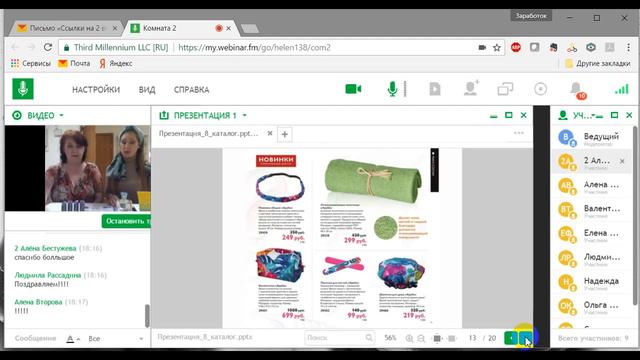Screen dimensions: 640x360
Task: Add a new presentation tab with plus
Action: coord(284,134)
